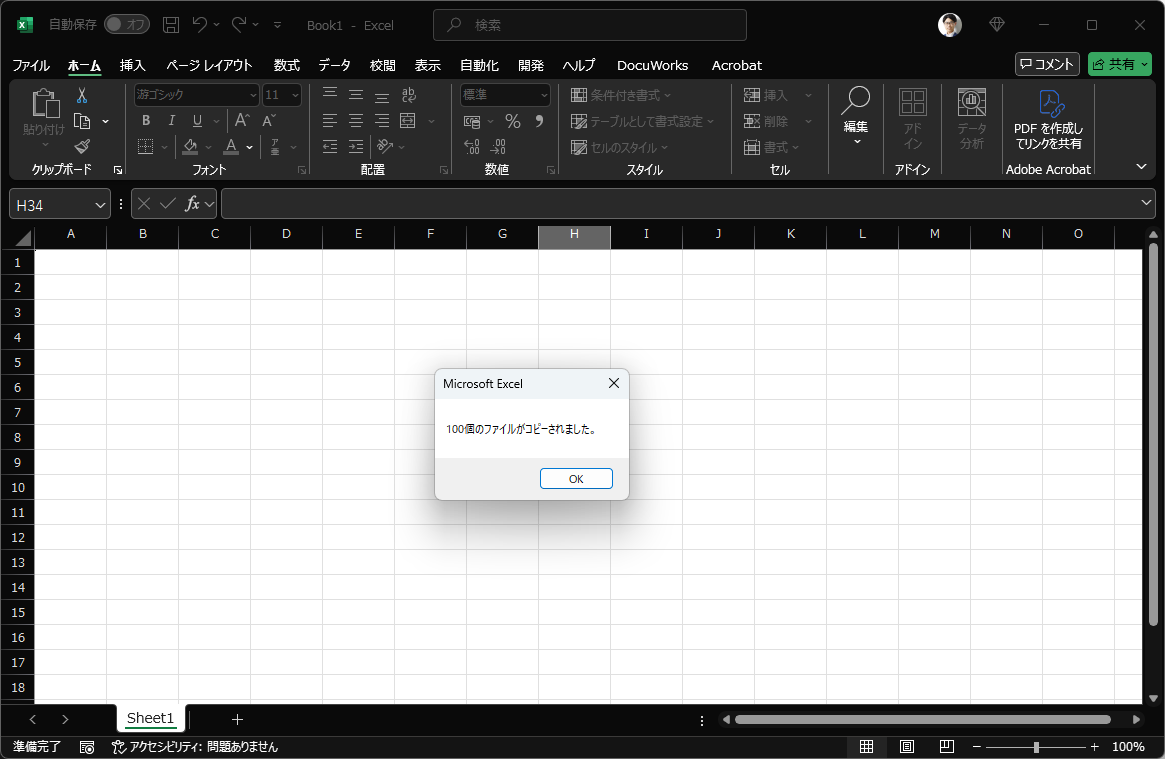The height and width of the screenshot is (759, 1165).
Task: Switch to Page Layout view in status bar
Action: click(x=906, y=746)
